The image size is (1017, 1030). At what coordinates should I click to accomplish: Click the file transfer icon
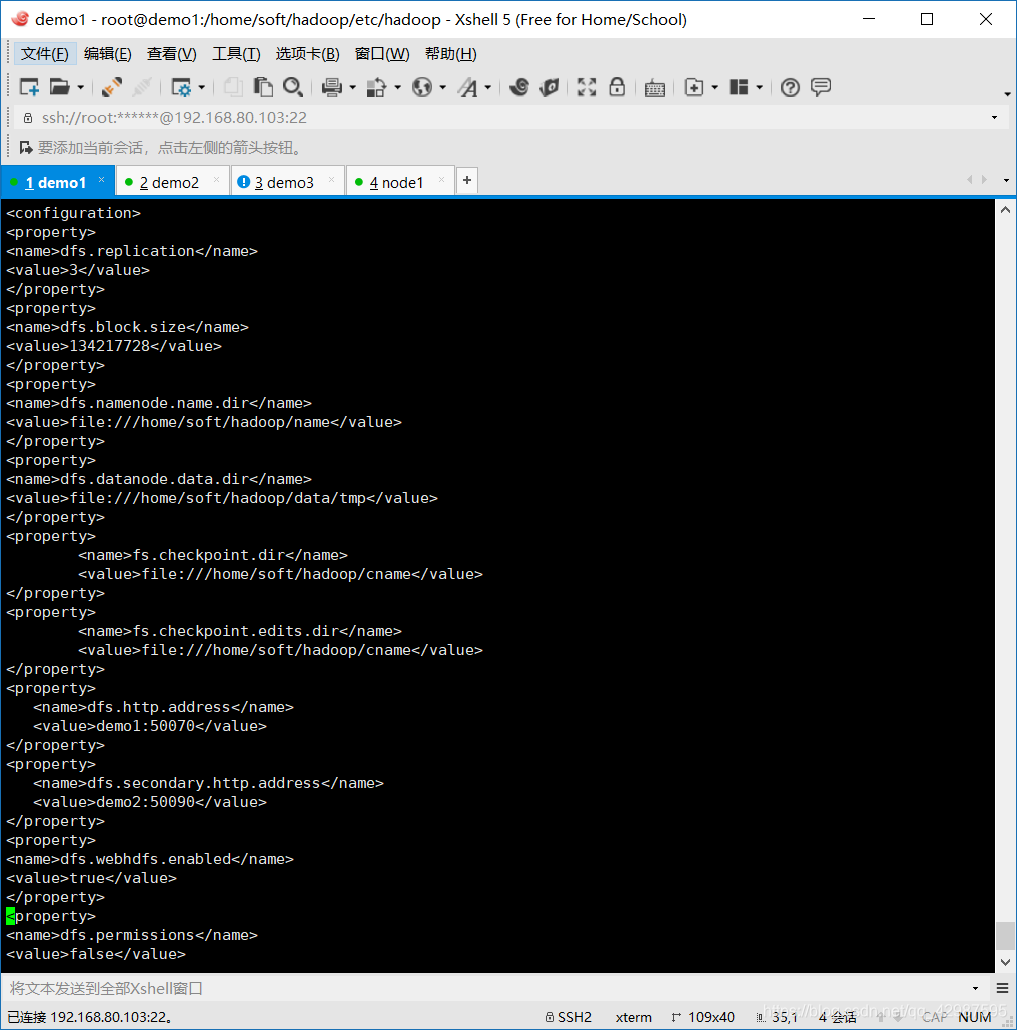point(376,87)
